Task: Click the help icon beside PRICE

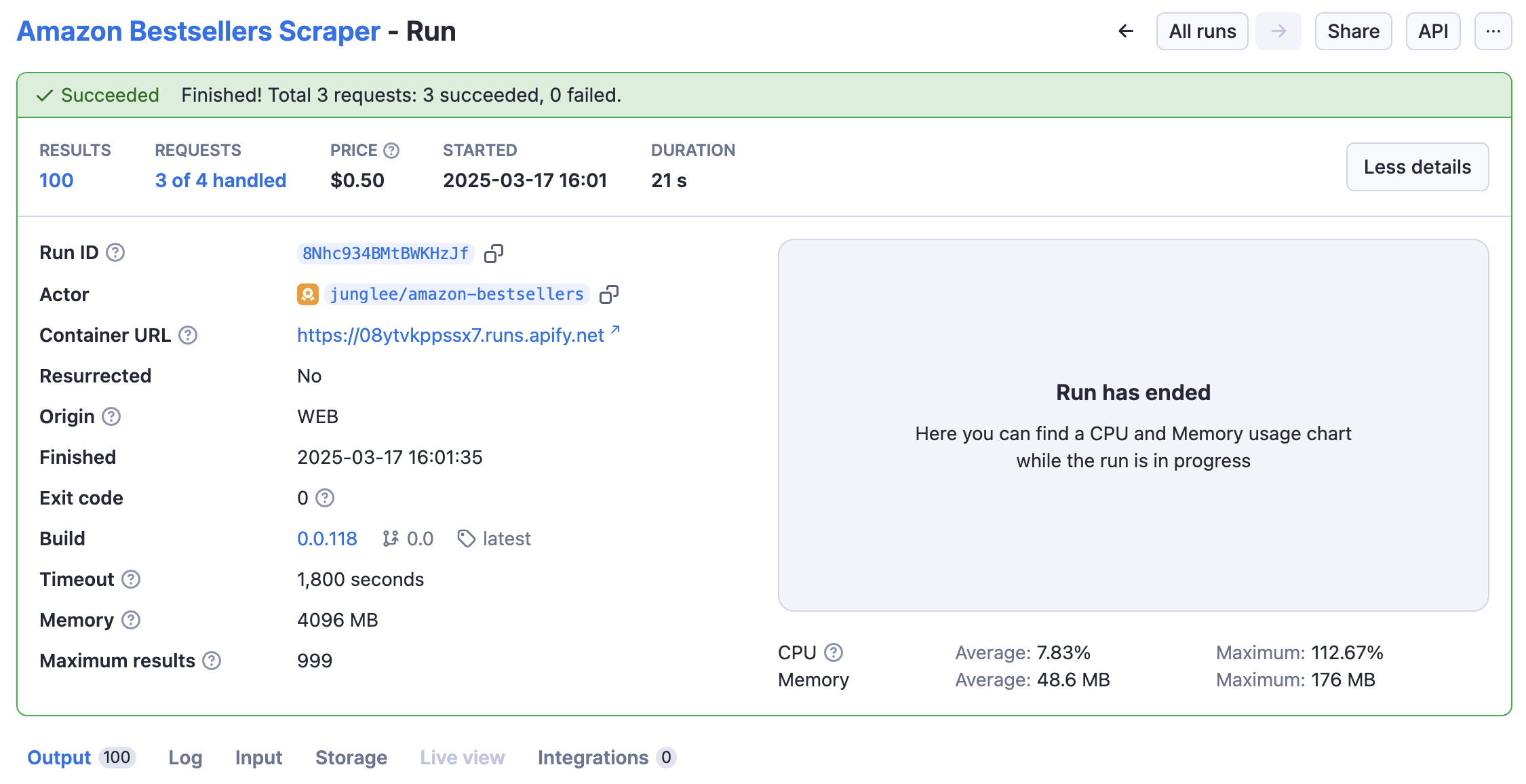Action: click(x=391, y=151)
